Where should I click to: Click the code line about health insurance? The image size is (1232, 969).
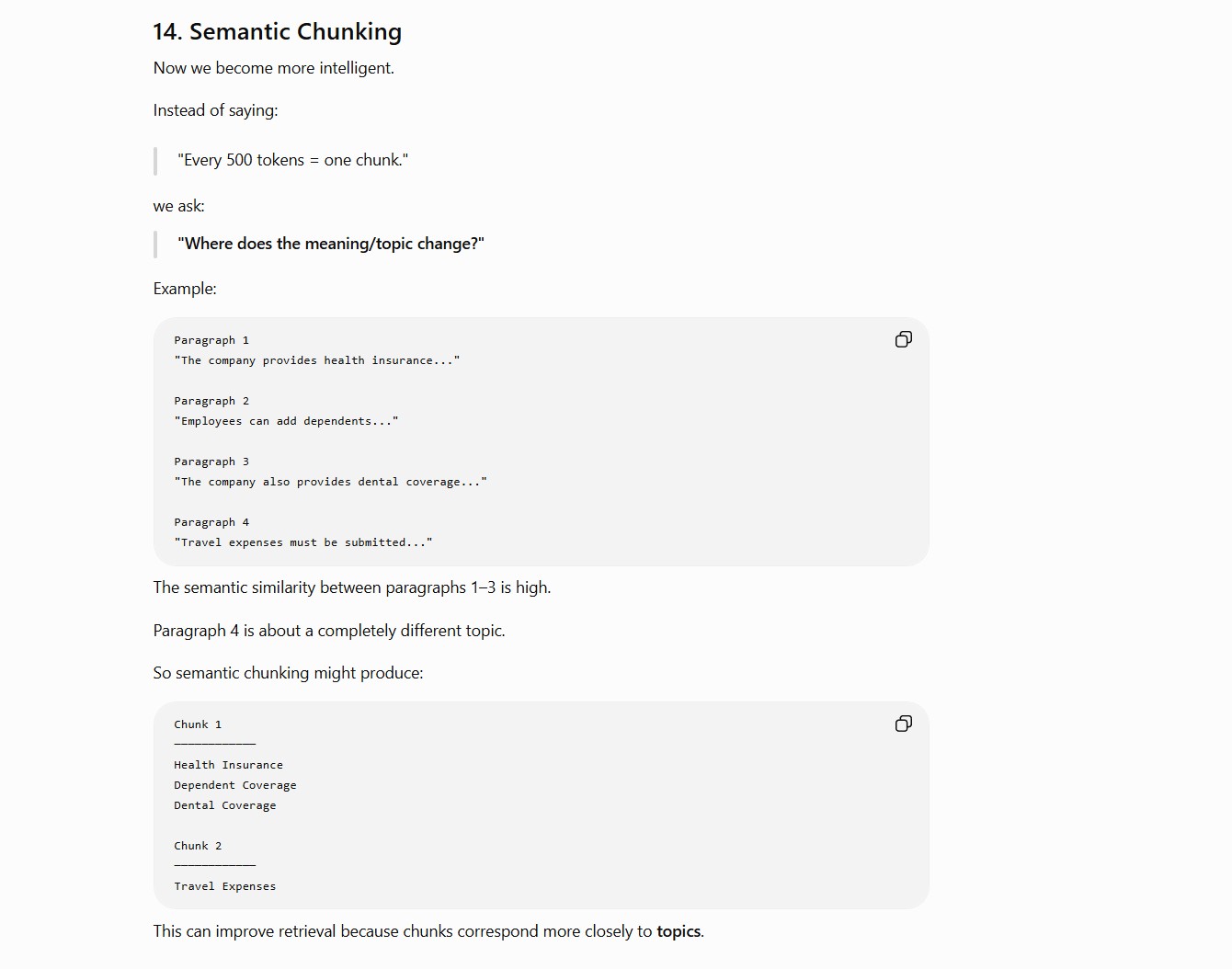(x=317, y=360)
